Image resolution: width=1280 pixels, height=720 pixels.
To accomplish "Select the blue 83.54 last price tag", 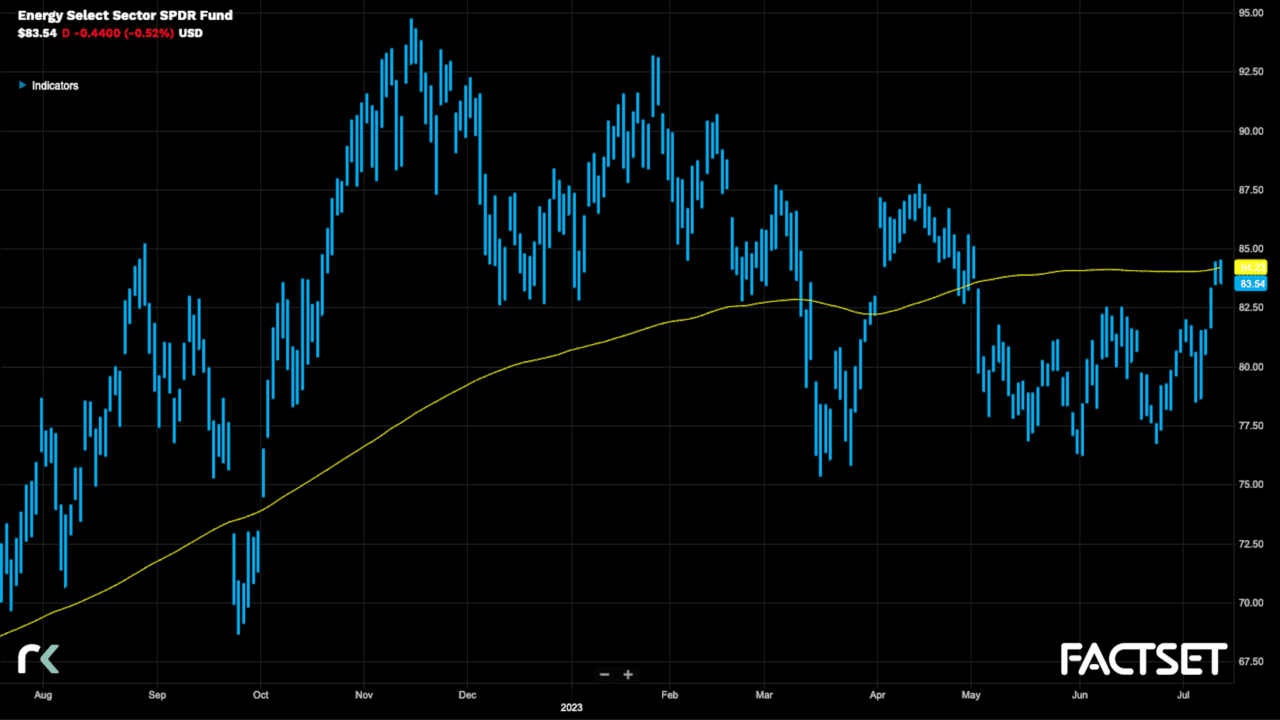I will (x=1252, y=284).
